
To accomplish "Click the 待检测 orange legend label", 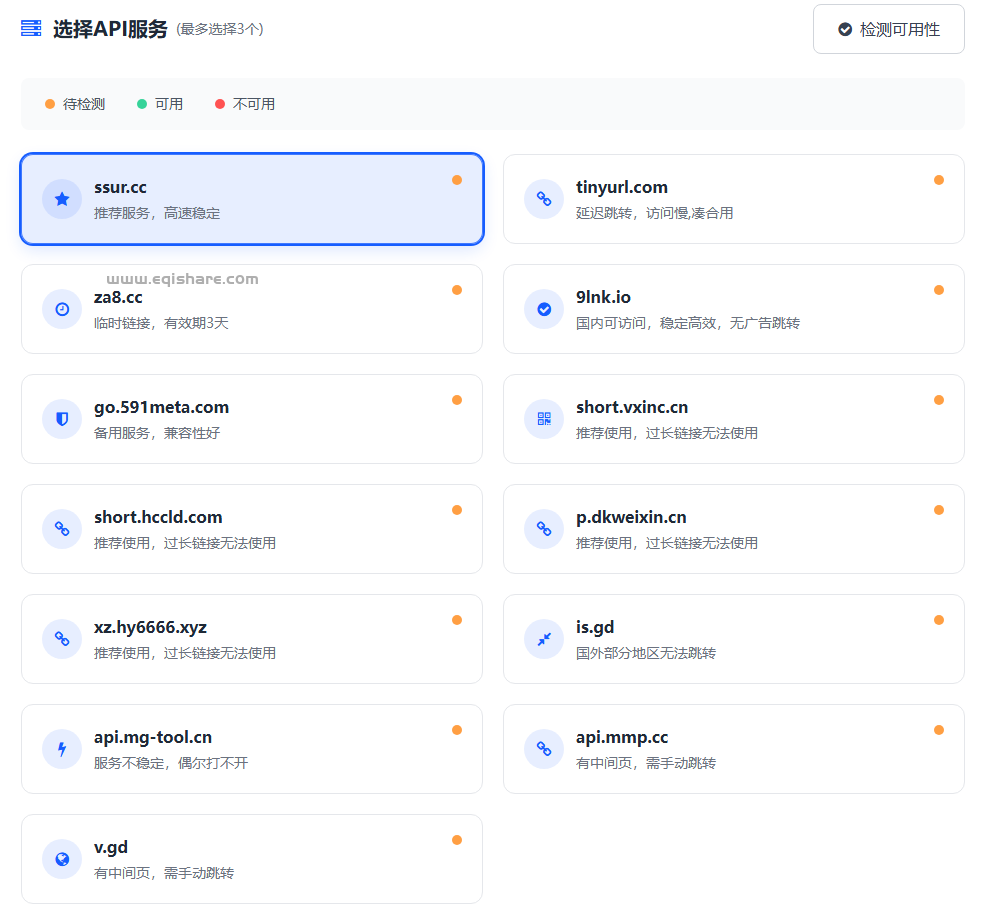I will click(x=83, y=104).
